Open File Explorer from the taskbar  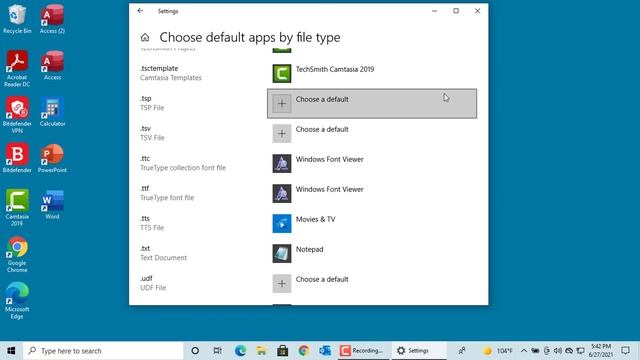point(261,351)
